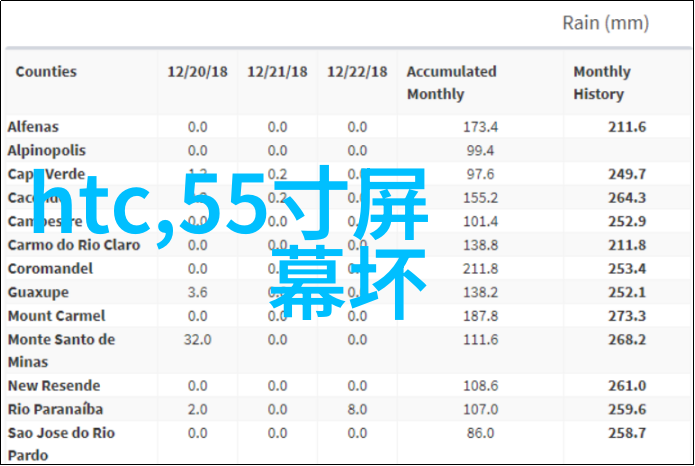Click the 32.0 rain value
This screenshot has width=695, height=466.
[197, 340]
